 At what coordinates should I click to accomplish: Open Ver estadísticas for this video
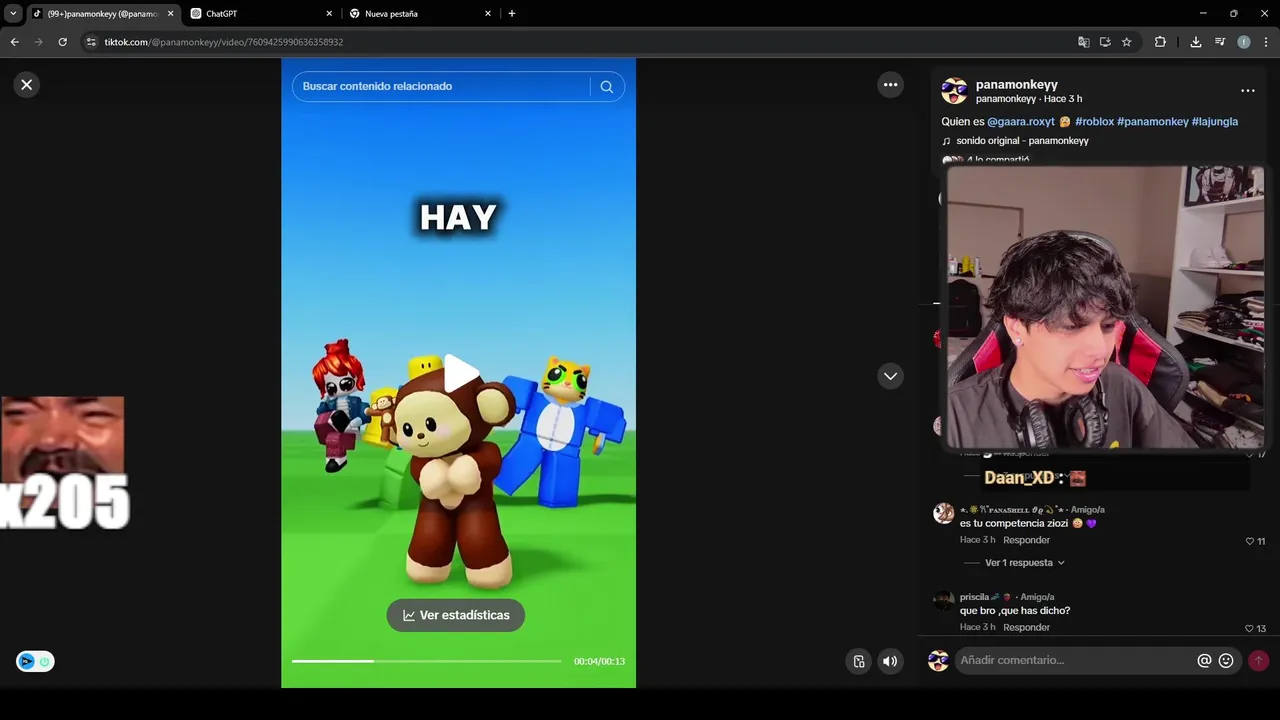[456, 615]
